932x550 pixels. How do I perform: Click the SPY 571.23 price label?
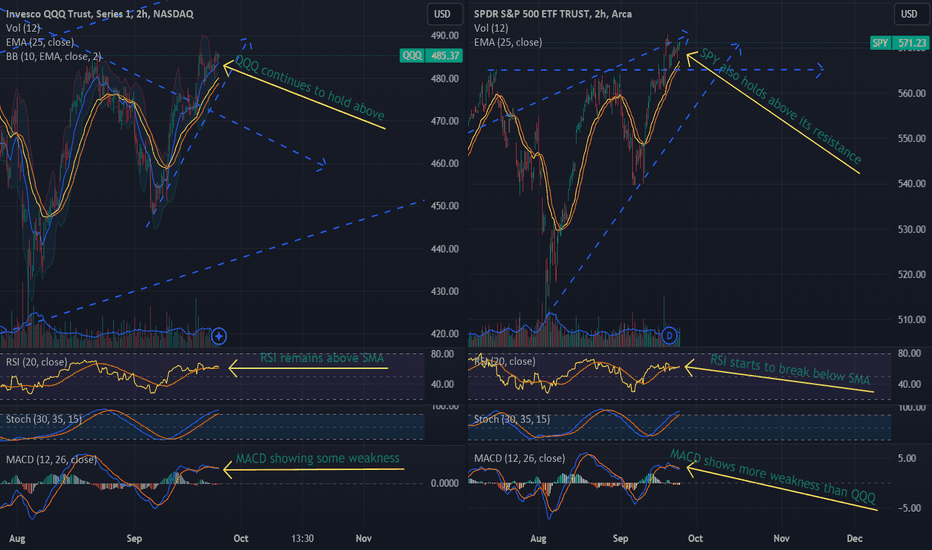(899, 43)
